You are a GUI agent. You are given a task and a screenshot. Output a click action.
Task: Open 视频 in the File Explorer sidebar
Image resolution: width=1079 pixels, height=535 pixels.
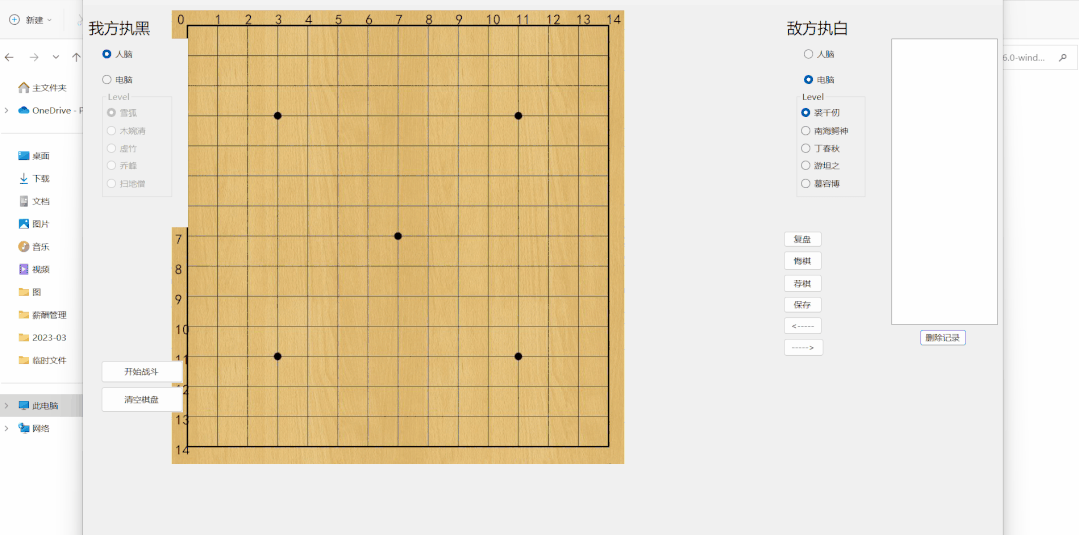34,269
